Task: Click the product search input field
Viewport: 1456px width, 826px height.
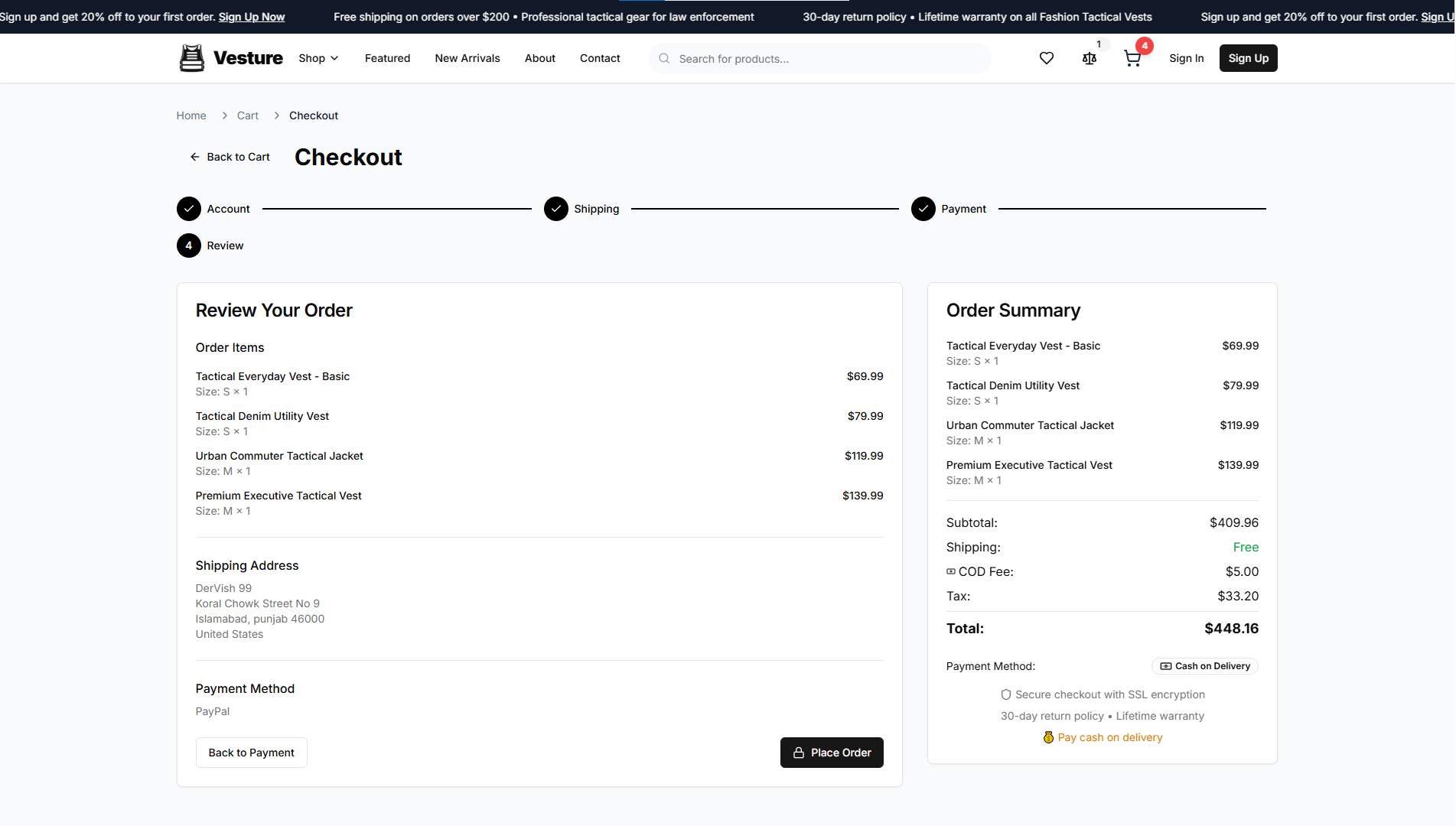Action: click(x=819, y=58)
